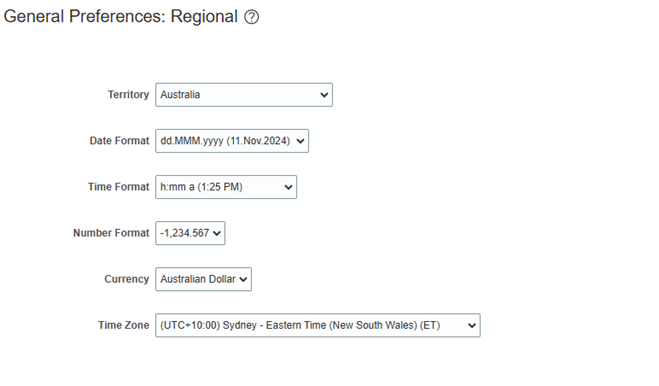Screen dimensions: 659x386
Task: Click the chevron arrow beside h:mm a
Action: [288, 188]
